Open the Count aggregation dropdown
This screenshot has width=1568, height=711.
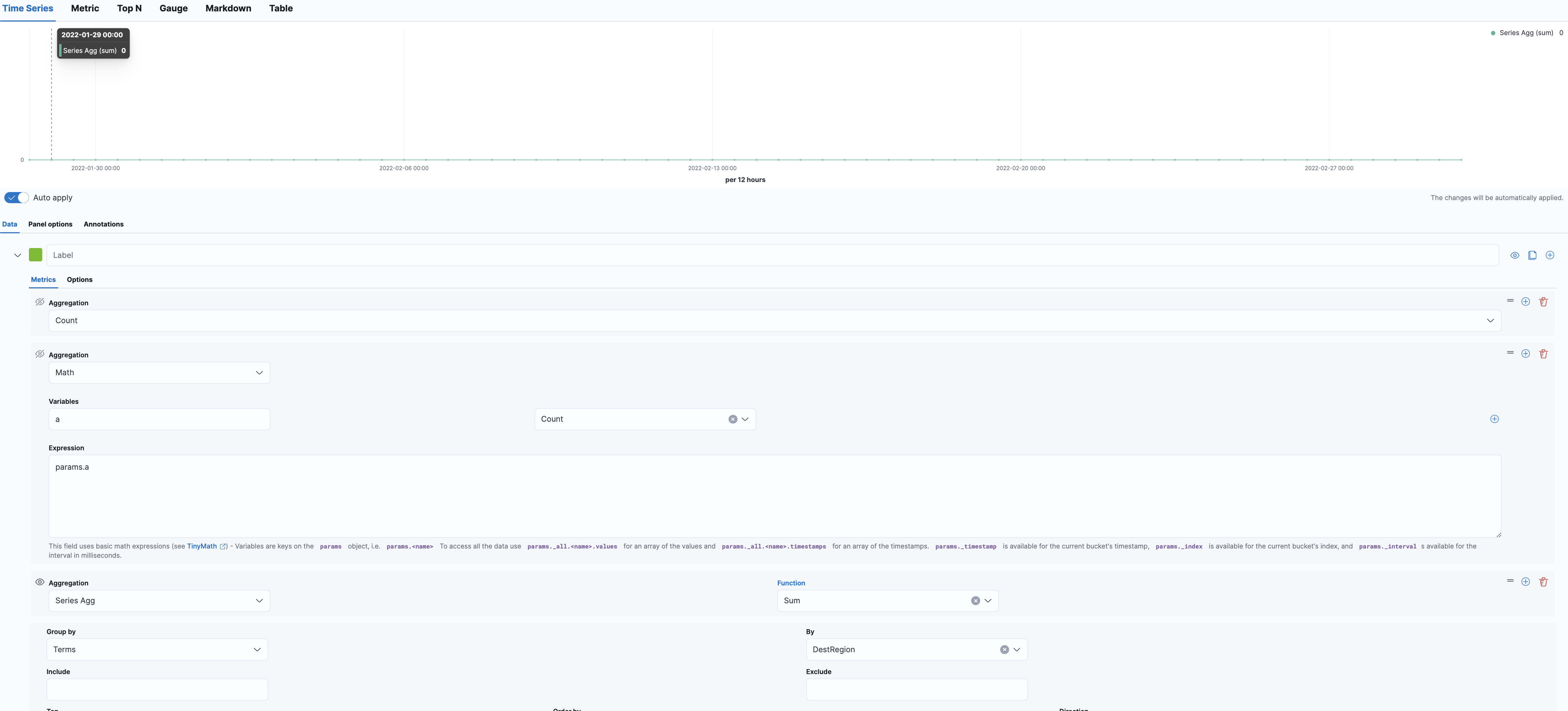click(774, 320)
